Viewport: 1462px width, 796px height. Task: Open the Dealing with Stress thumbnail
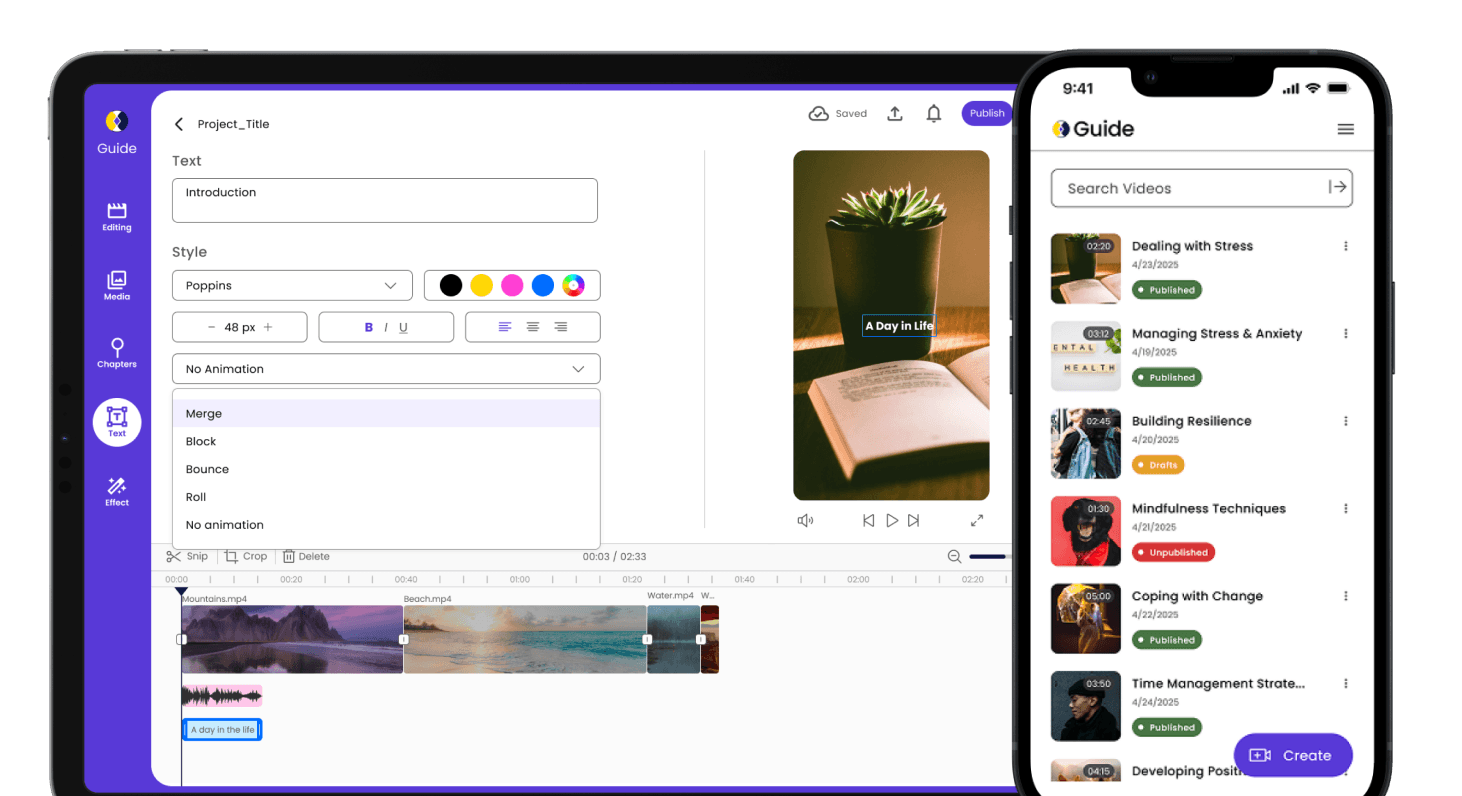1086,269
